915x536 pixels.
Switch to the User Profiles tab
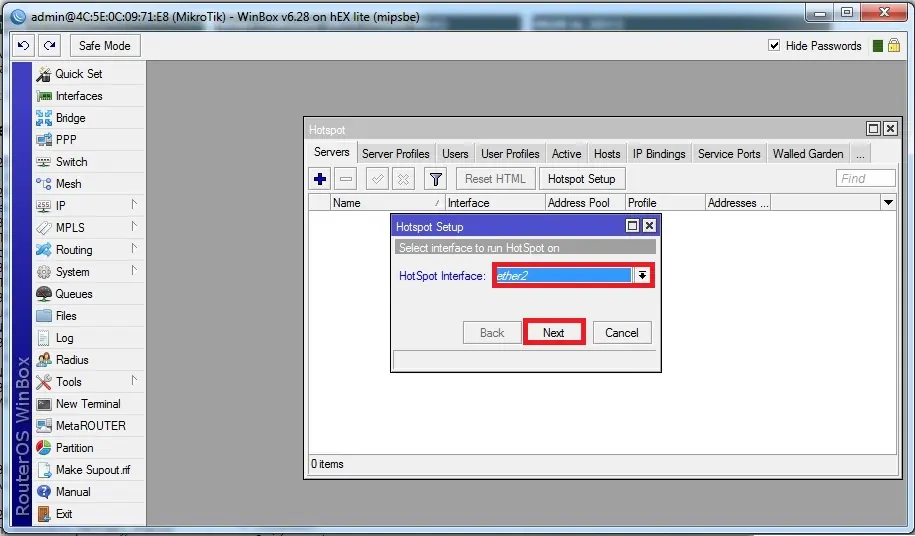[510, 154]
